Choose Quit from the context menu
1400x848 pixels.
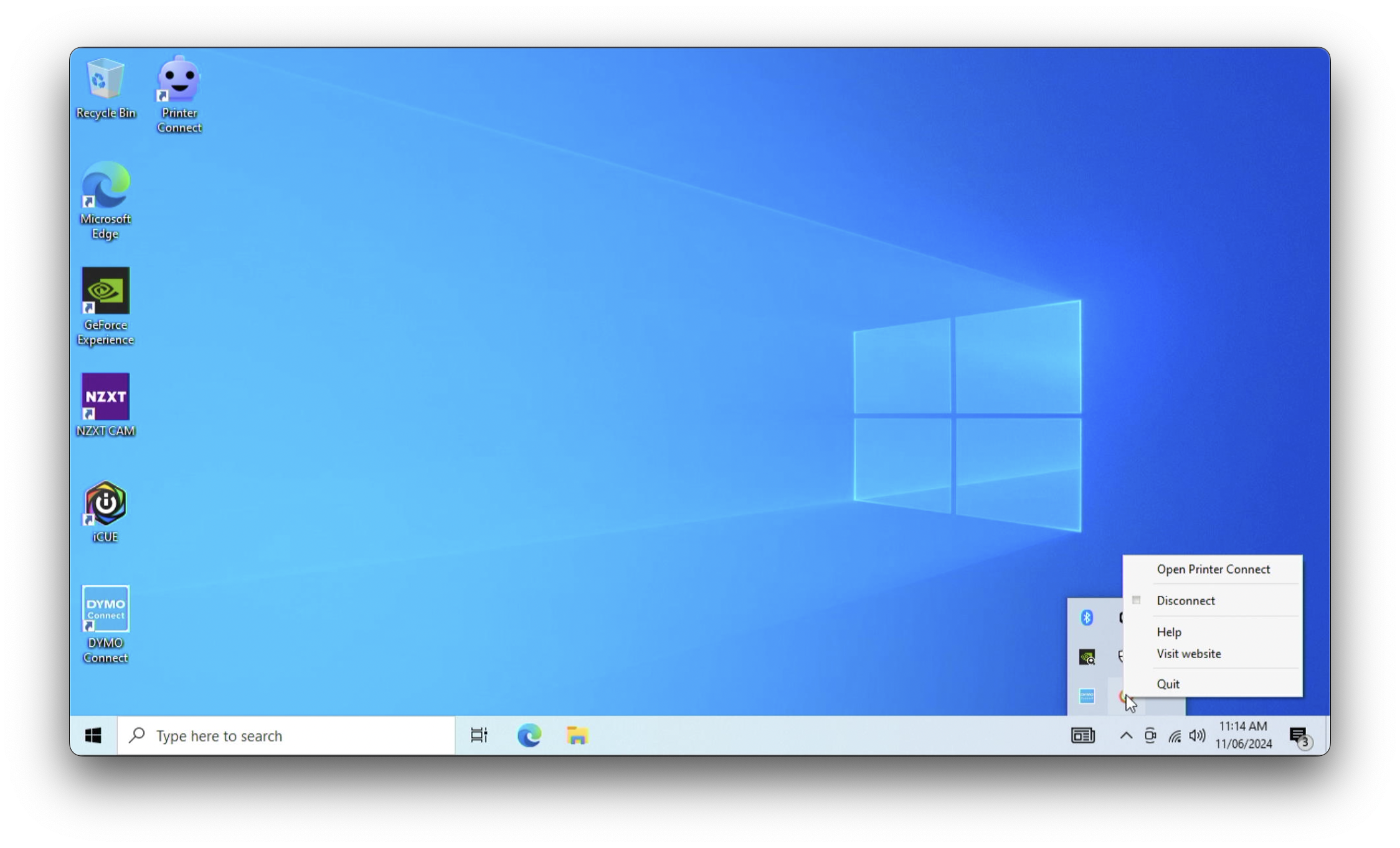coord(1168,684)
